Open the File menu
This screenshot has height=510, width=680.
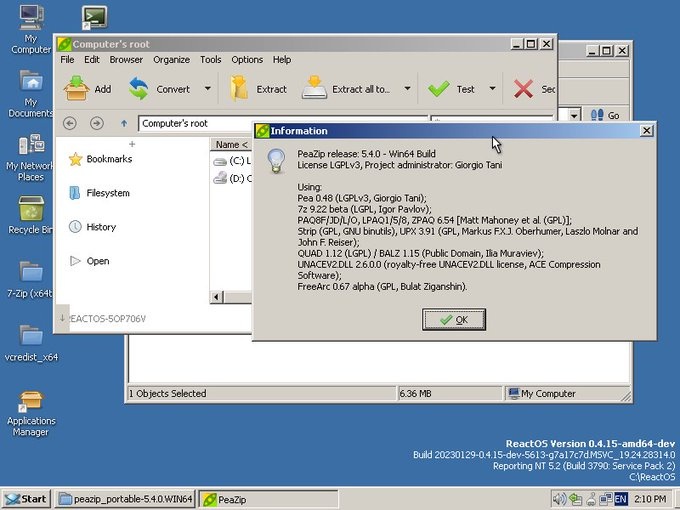click(x=67, y=59)
